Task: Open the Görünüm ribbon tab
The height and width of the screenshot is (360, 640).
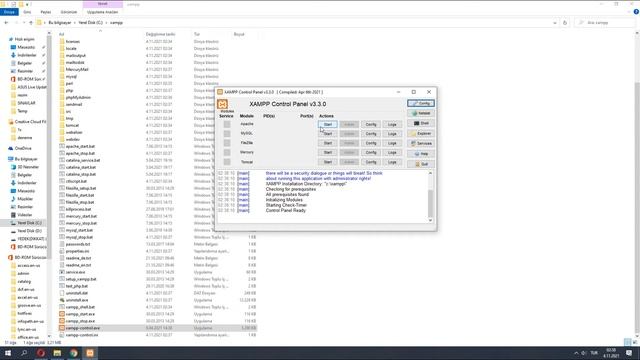Action: click(x=69, y=12)
